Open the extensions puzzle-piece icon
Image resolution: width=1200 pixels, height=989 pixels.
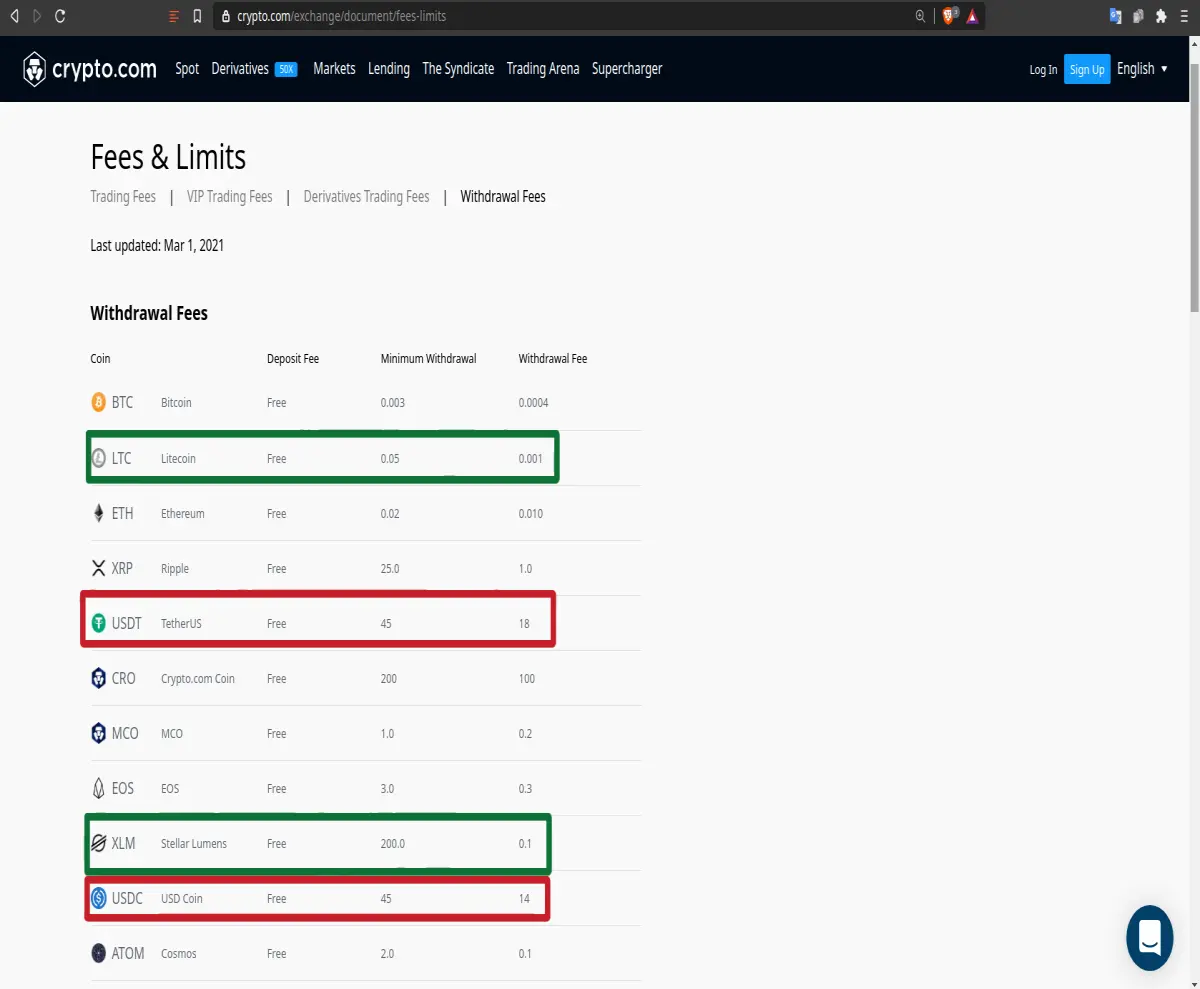click(x=1161, y=16)
